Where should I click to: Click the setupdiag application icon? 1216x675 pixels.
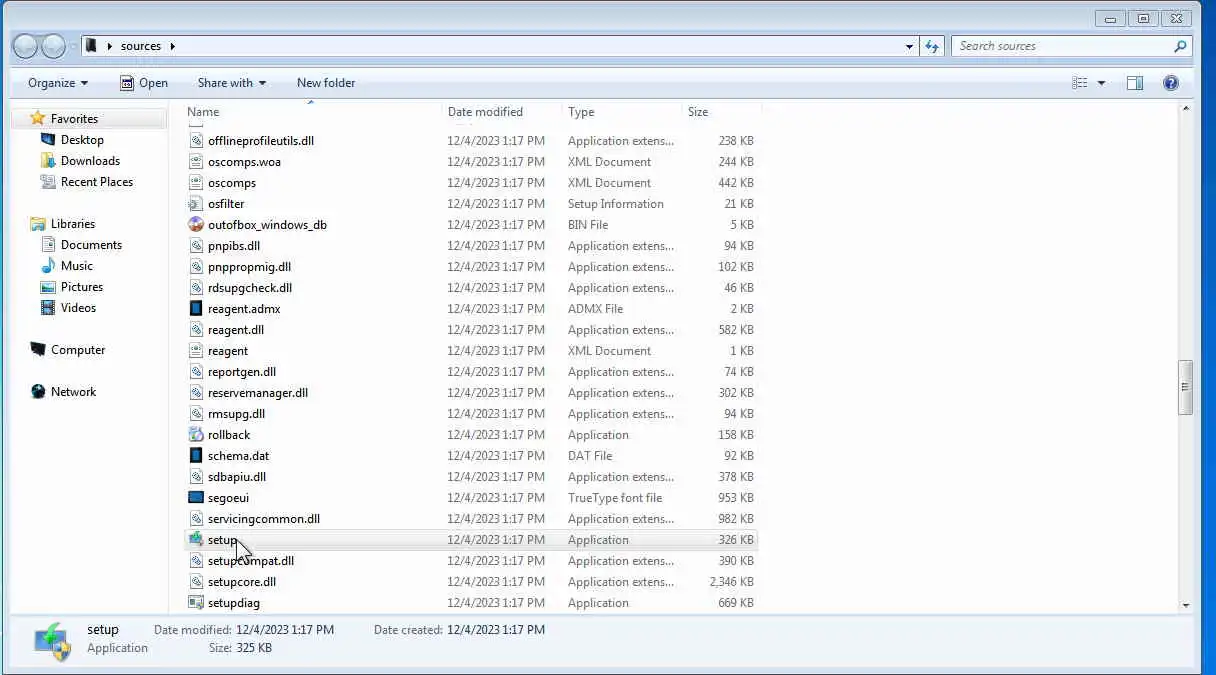coord(196,603)
